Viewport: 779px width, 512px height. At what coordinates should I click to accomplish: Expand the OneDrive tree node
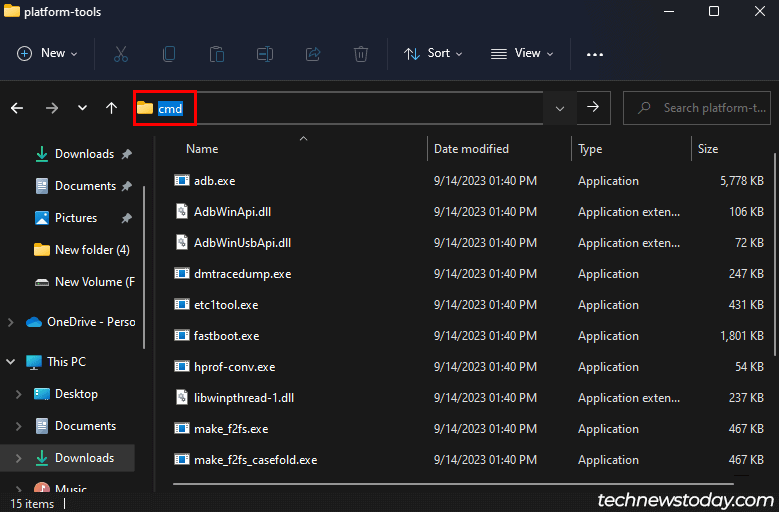point(11,322)
